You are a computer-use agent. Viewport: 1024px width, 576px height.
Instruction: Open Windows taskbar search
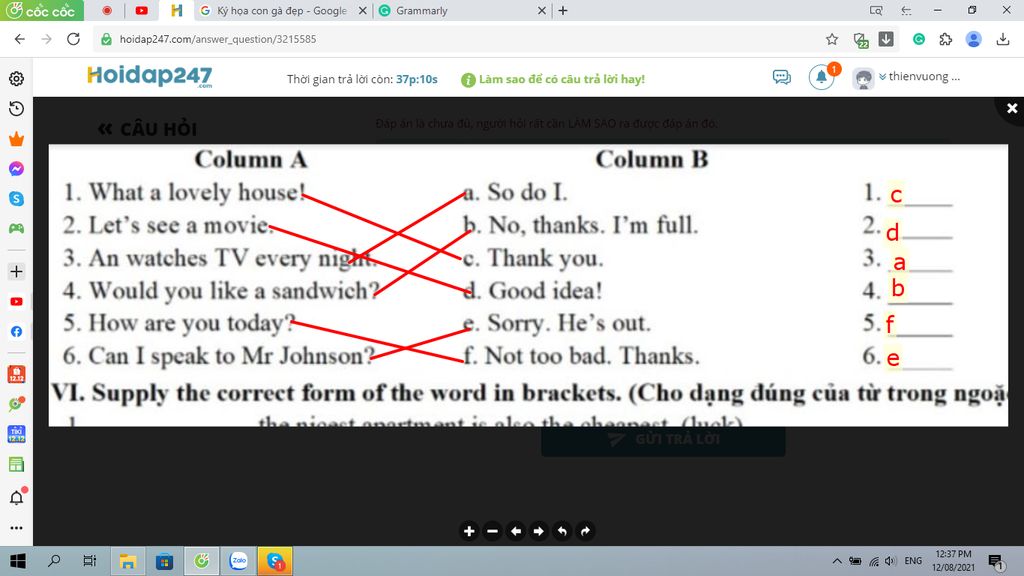click(54, 561)
